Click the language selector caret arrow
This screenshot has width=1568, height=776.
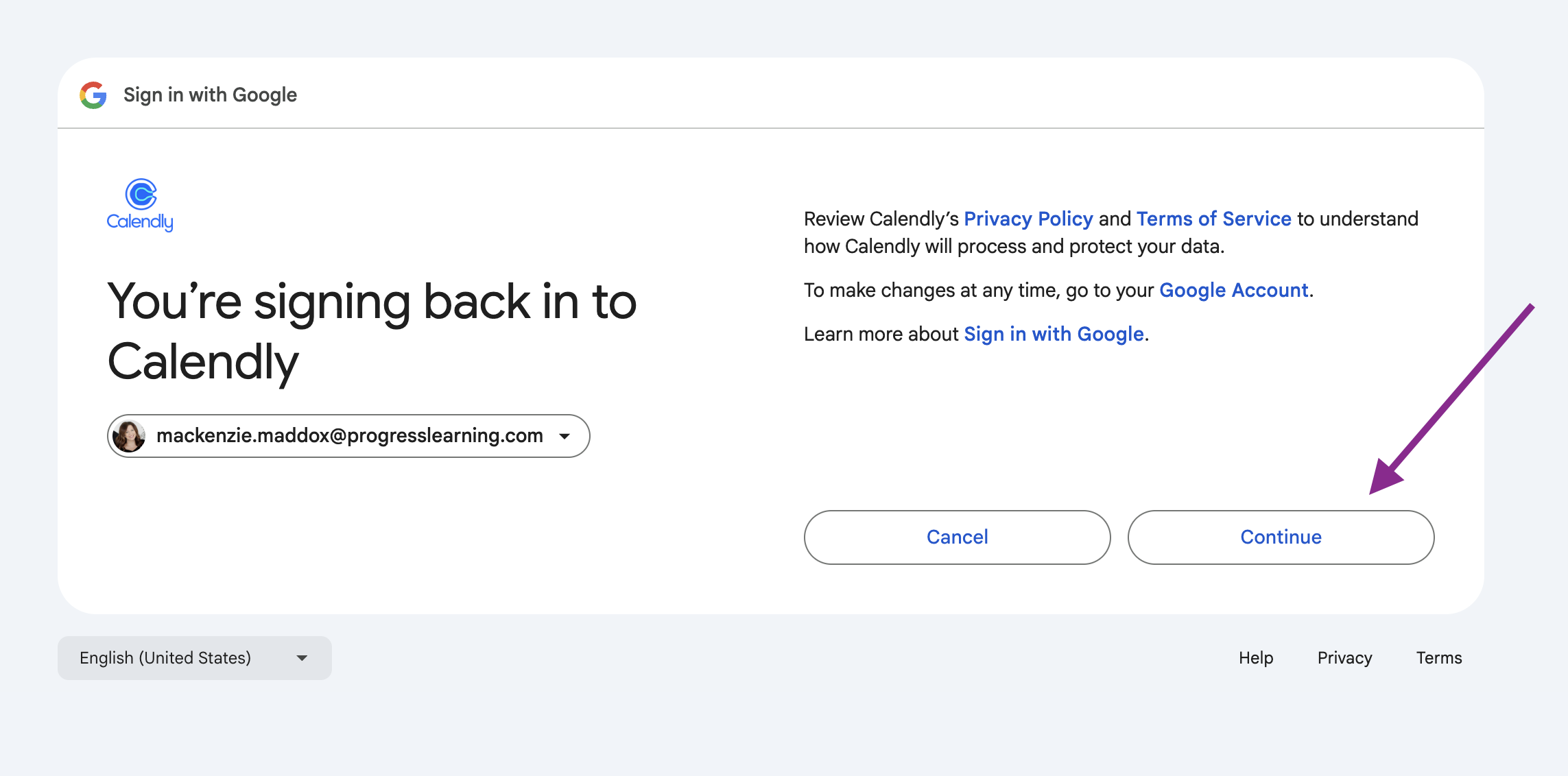[x=302, y=658]
